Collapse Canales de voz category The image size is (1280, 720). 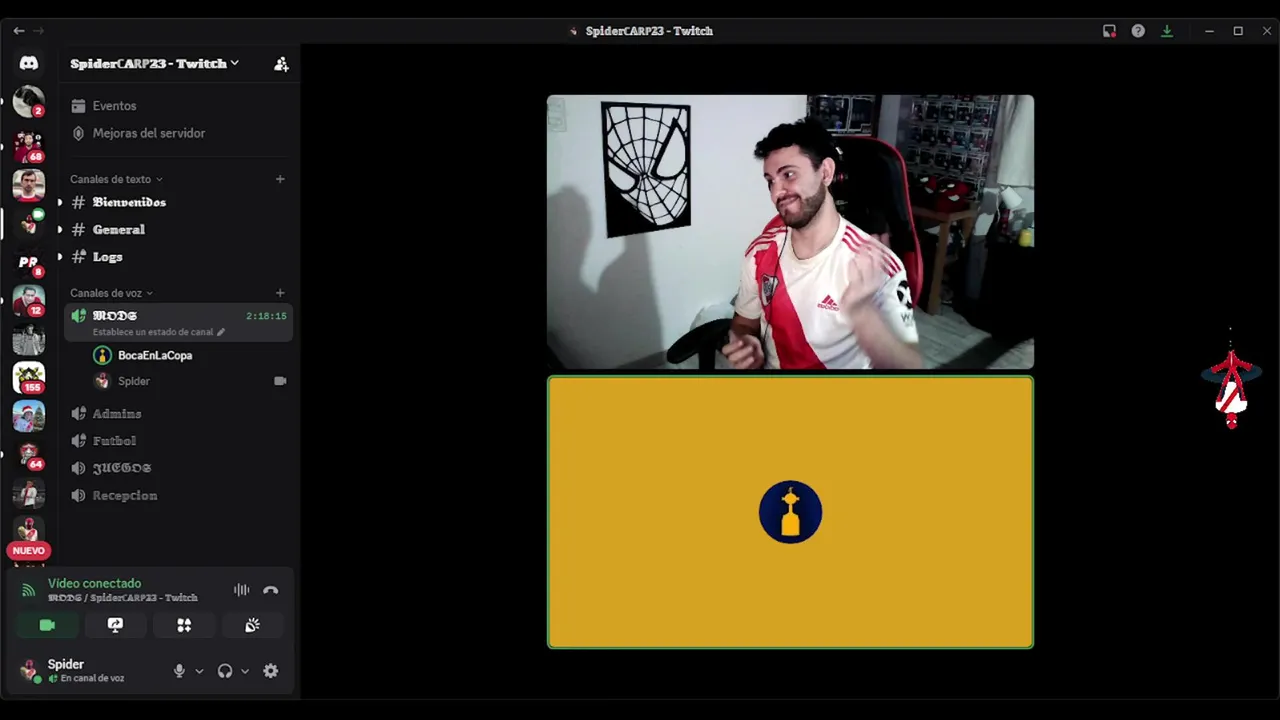tap(111, 293)
